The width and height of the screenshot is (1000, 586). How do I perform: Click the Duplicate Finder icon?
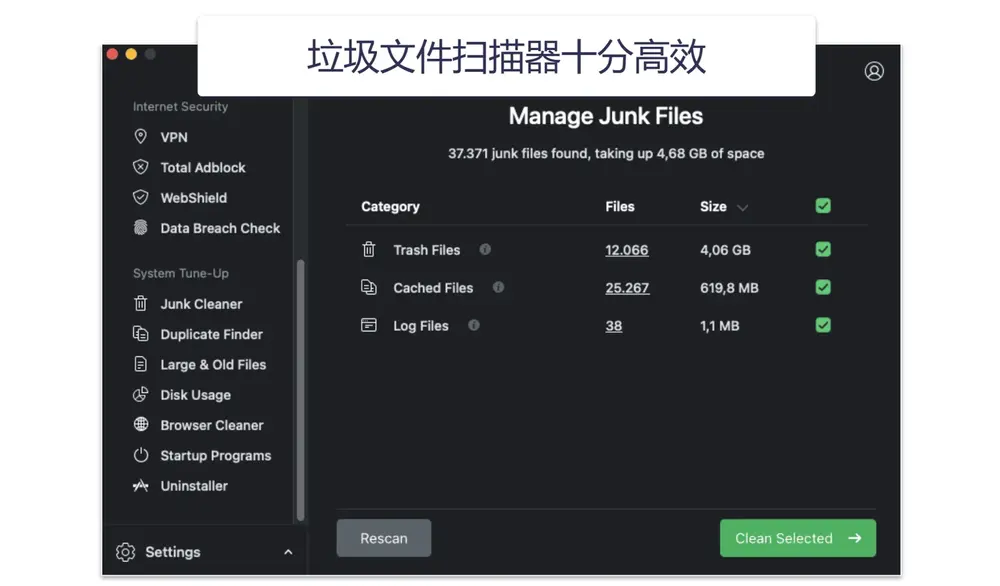click(140, 333)
